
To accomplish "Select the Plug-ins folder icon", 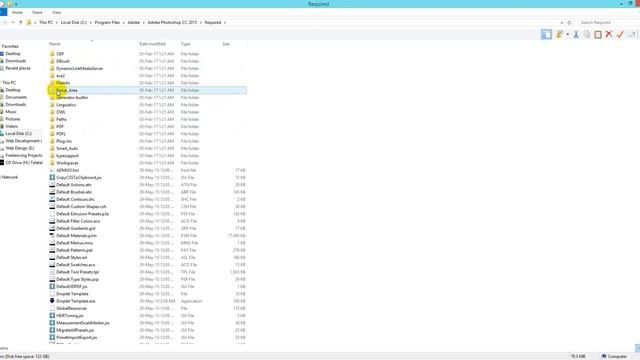I will (52, 141).
